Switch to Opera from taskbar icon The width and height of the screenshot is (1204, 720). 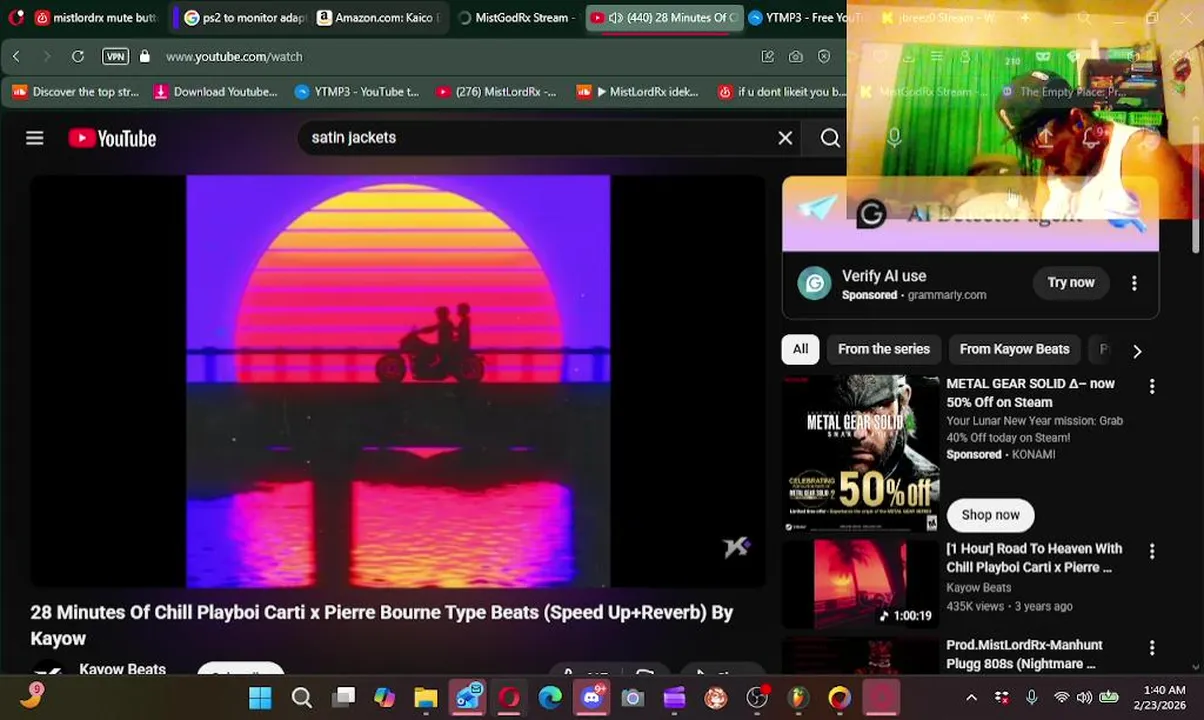click(x=509, y=697)
